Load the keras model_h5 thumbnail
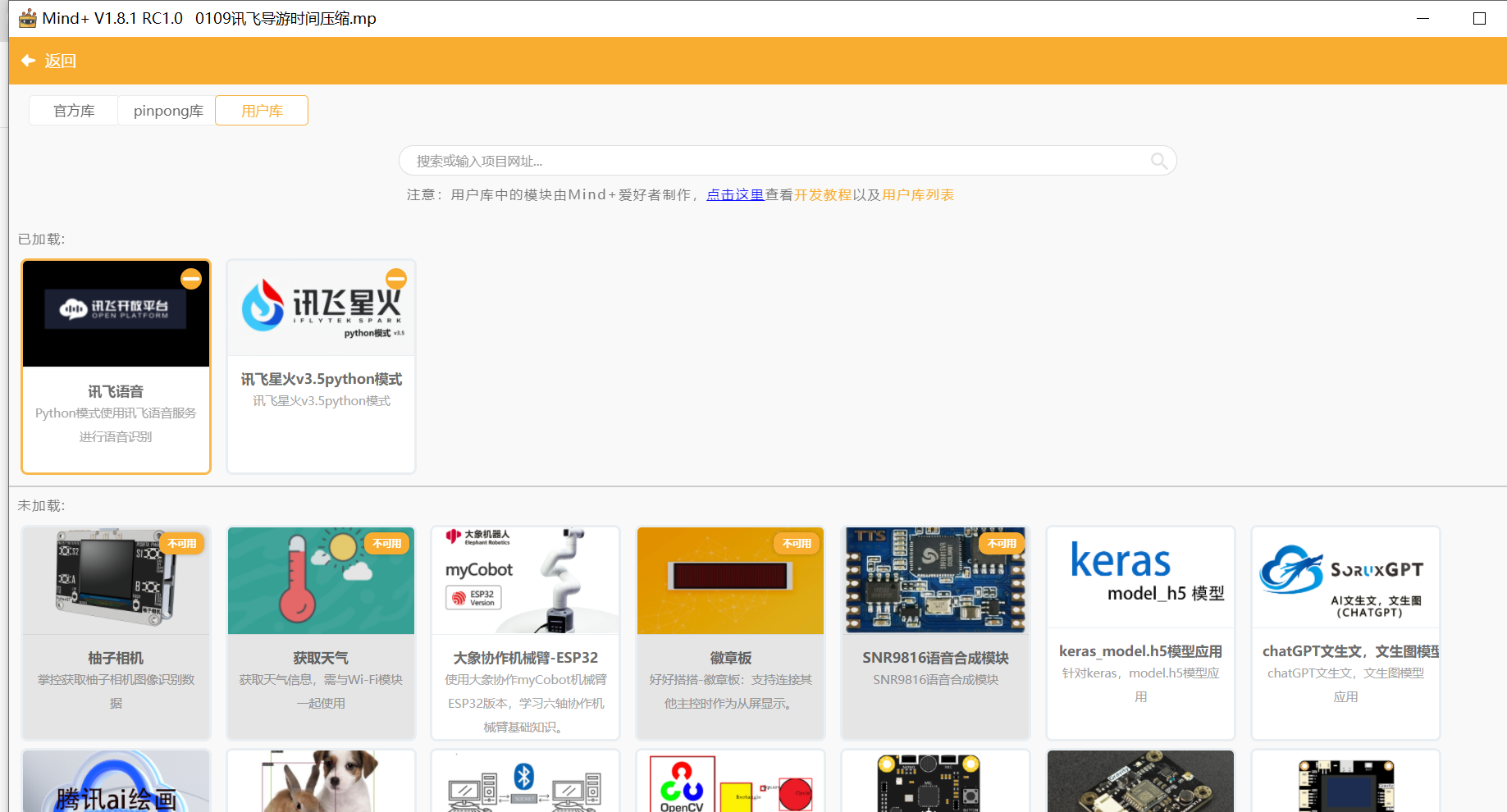 1140,577
